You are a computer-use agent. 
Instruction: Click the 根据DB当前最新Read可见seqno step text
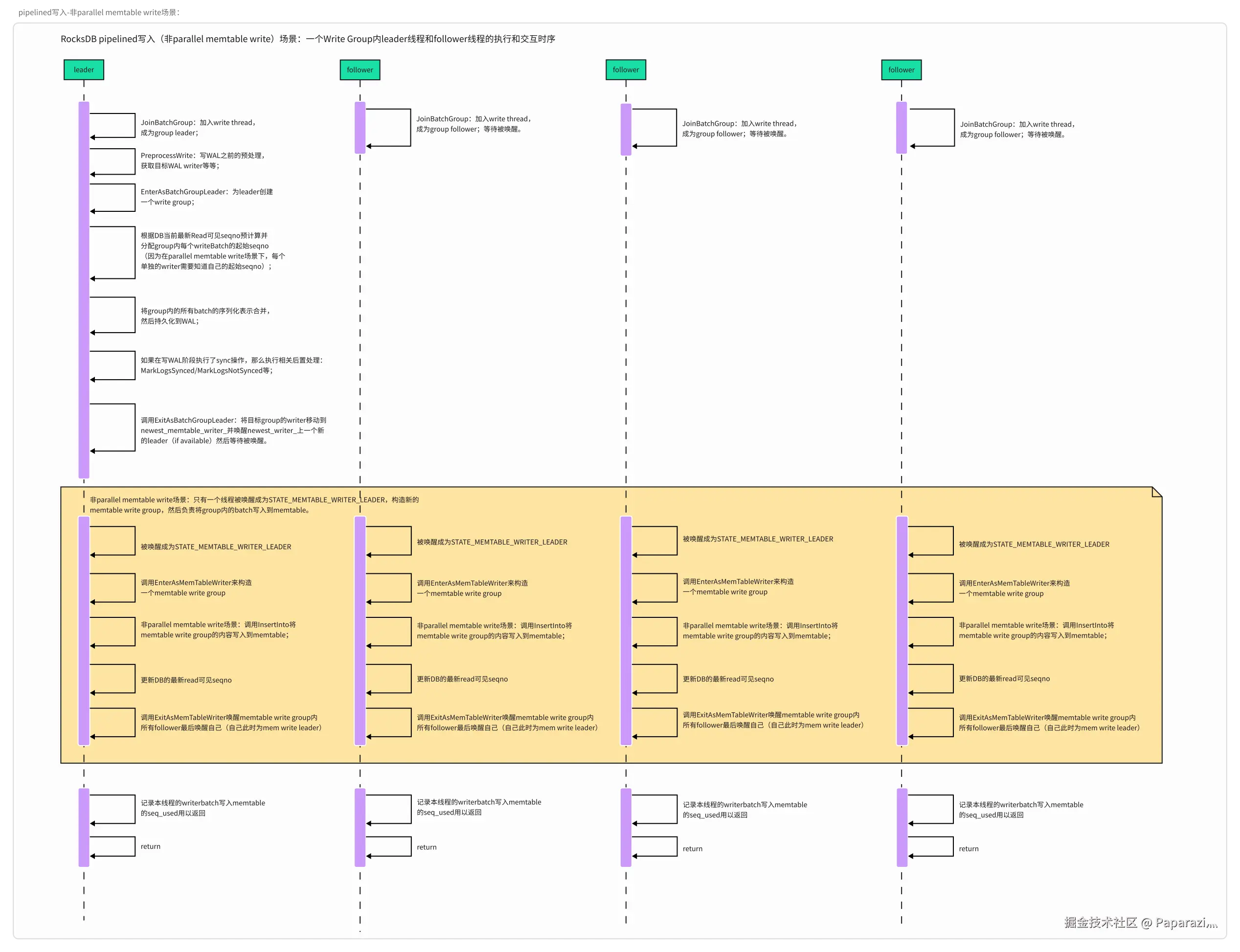(x=212, y=250)
